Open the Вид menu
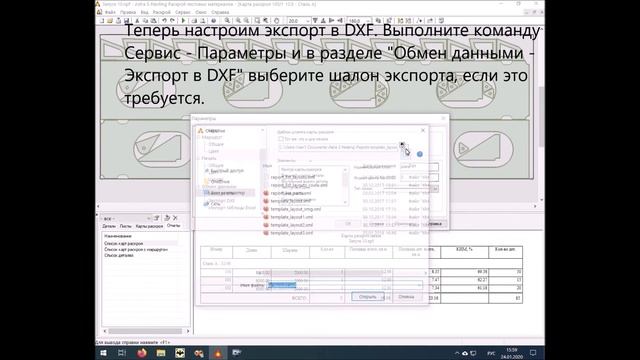 point(144,12)
